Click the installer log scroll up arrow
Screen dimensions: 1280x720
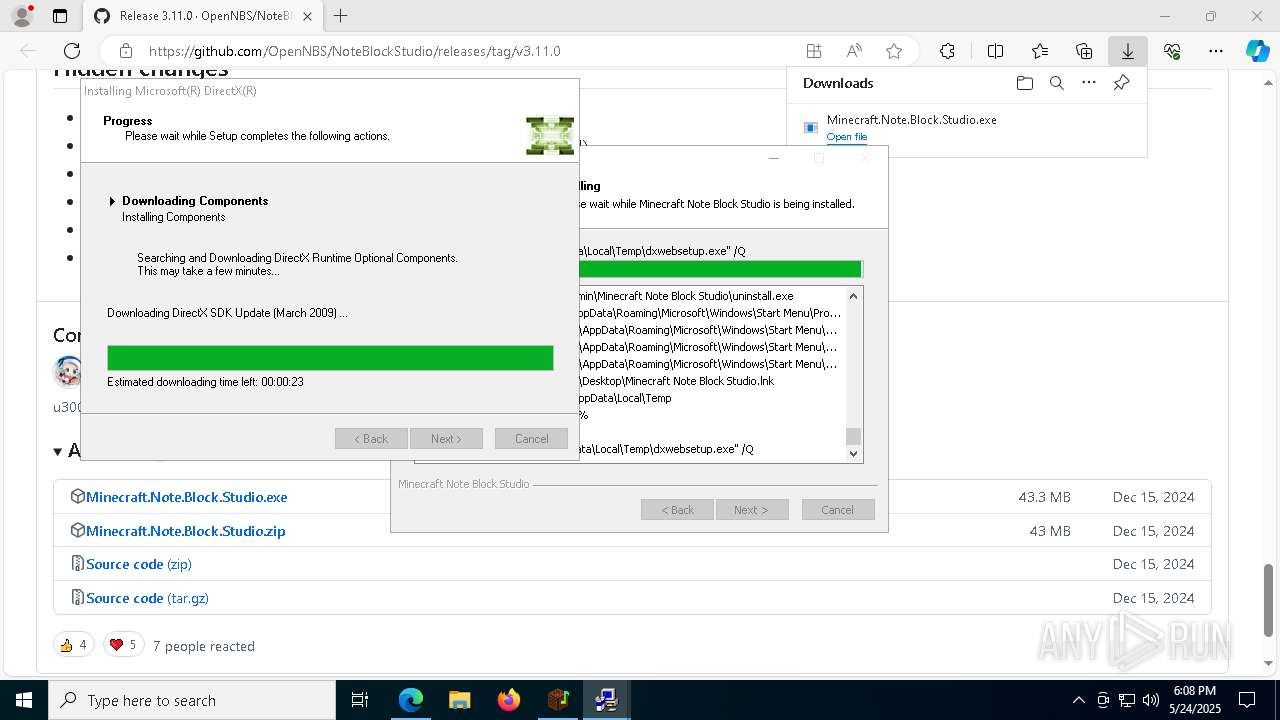click(x=853, y=296)
